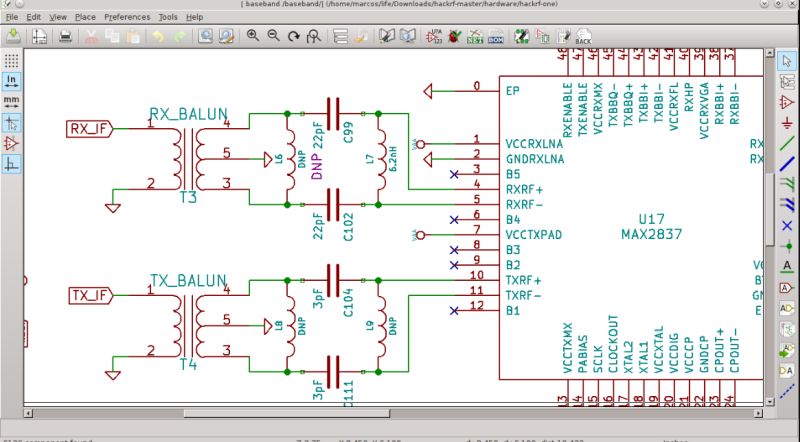Select the 6.2nH inductor value
The width and height of the screenshot is (800, 442).
click(392, 158)
